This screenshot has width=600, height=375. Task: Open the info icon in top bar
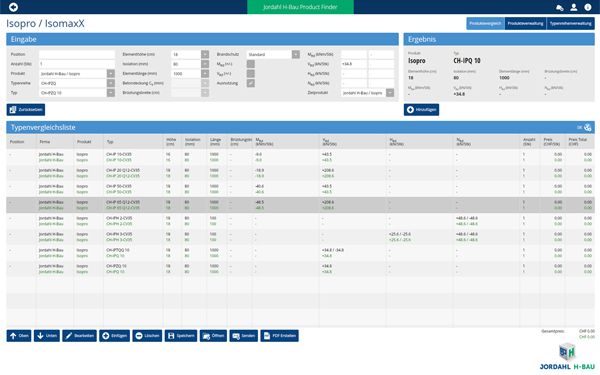(588, 7)
